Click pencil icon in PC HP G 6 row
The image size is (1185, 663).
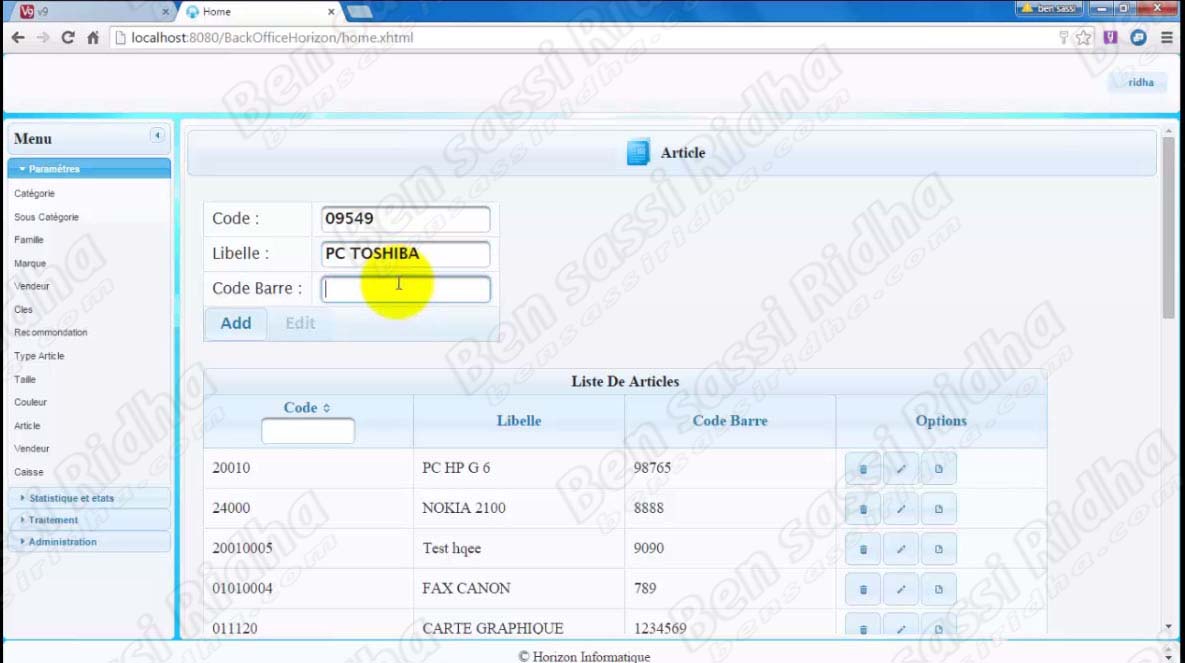(900, 468)
